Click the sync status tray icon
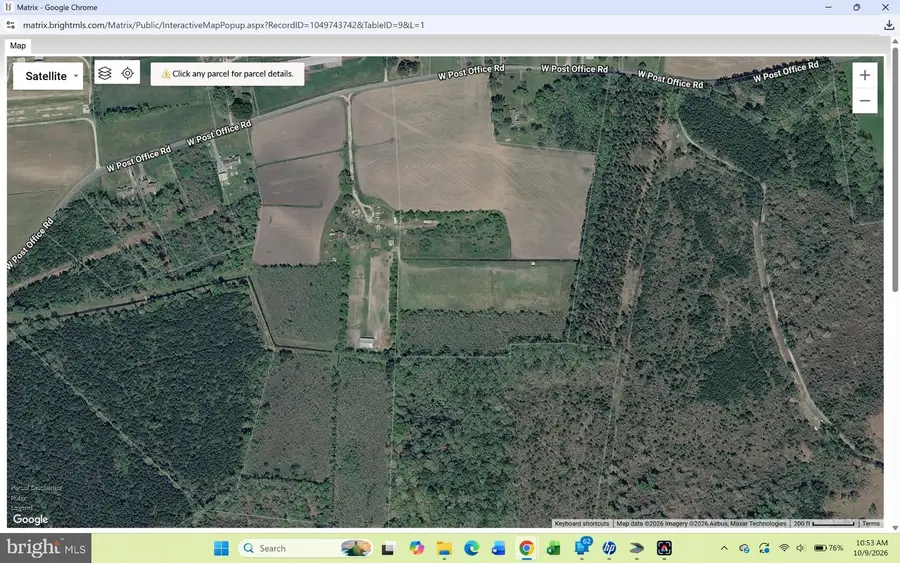Image resolution: width=900 pixels, height=563 pixels. (x=764, y=548)
